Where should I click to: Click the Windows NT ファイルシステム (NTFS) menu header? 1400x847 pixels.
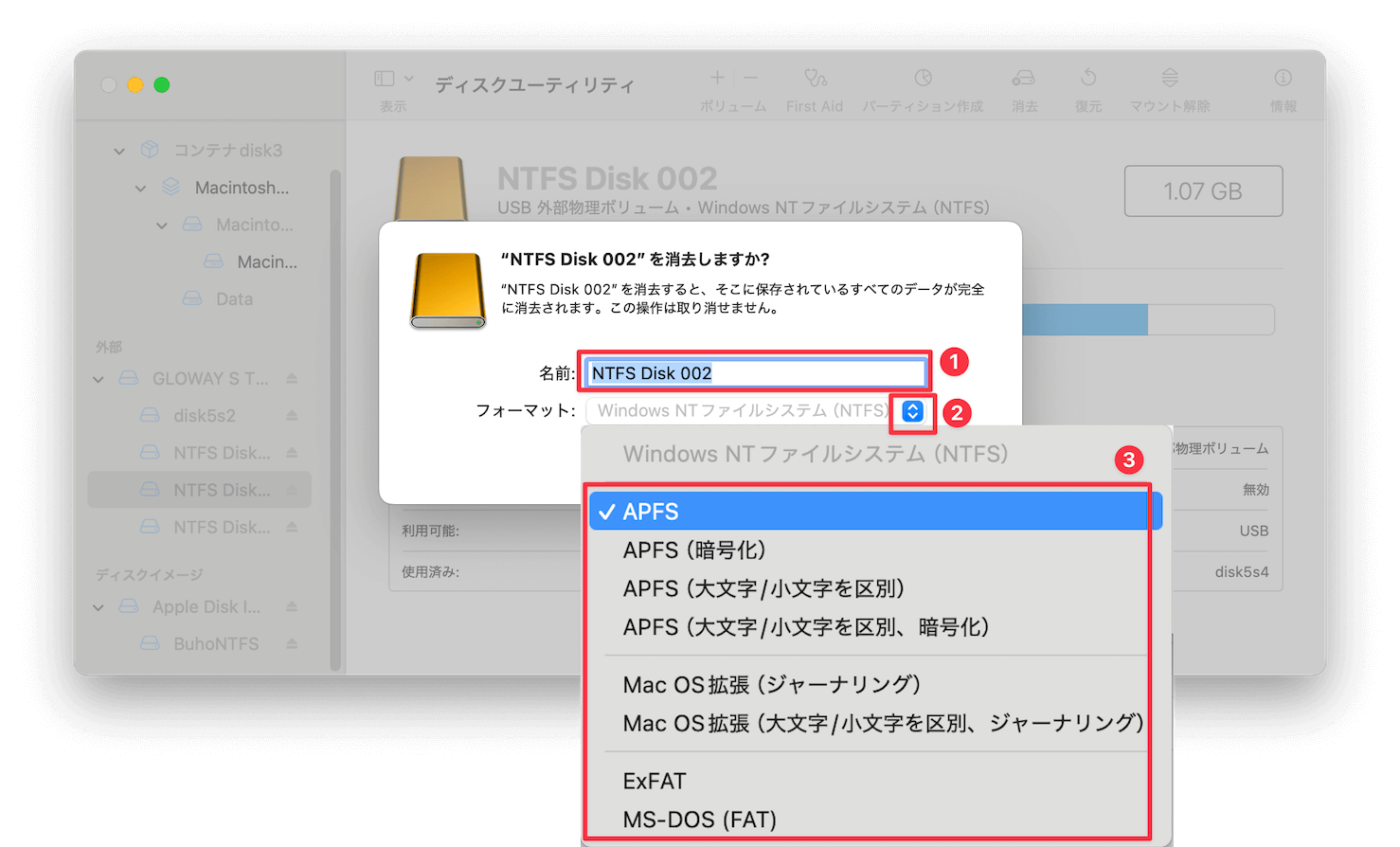[816, 455]
